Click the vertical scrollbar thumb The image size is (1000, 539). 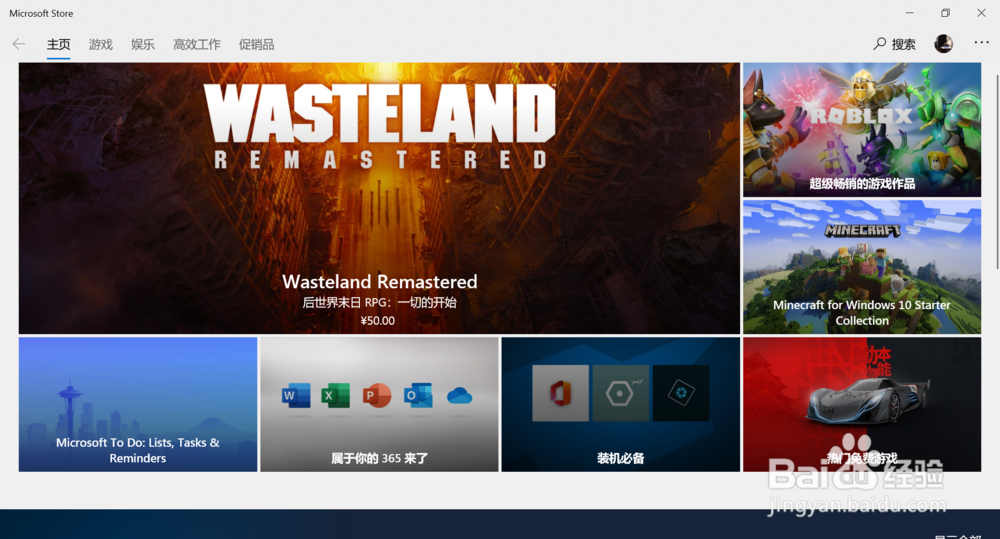pos(996,171)
